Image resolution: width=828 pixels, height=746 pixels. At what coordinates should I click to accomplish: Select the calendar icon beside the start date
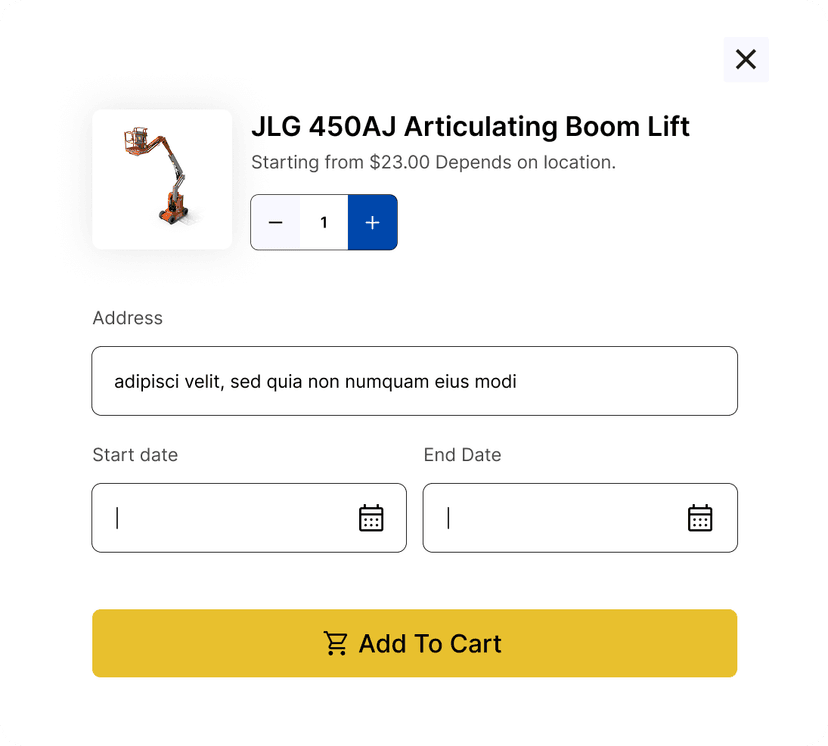click(x=371, y=518)
